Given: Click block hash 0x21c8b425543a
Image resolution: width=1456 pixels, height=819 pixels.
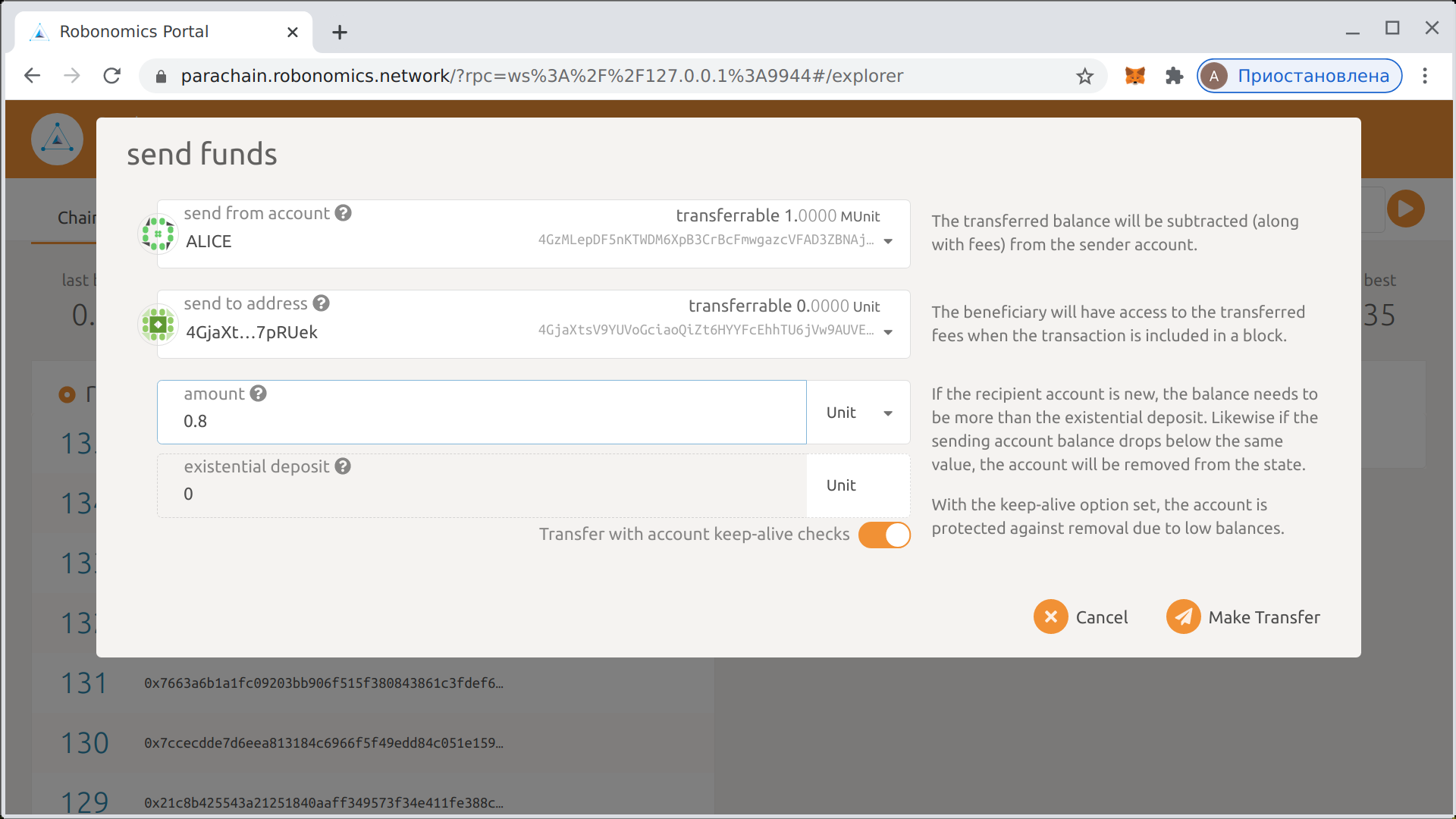Looking at the screenshot, I should click(x=324, y=803).
